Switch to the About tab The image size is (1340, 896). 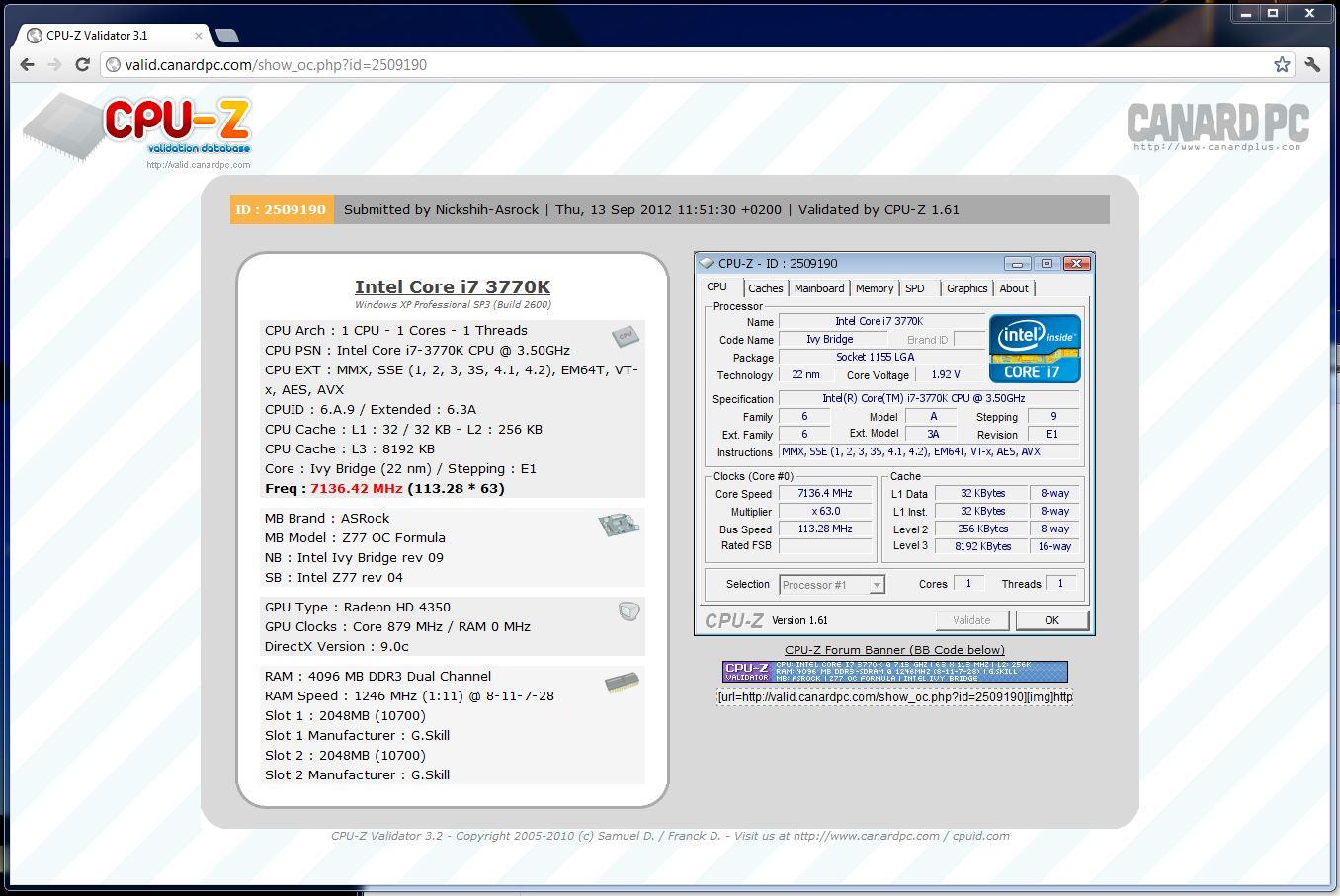[x=1014, y=288]
